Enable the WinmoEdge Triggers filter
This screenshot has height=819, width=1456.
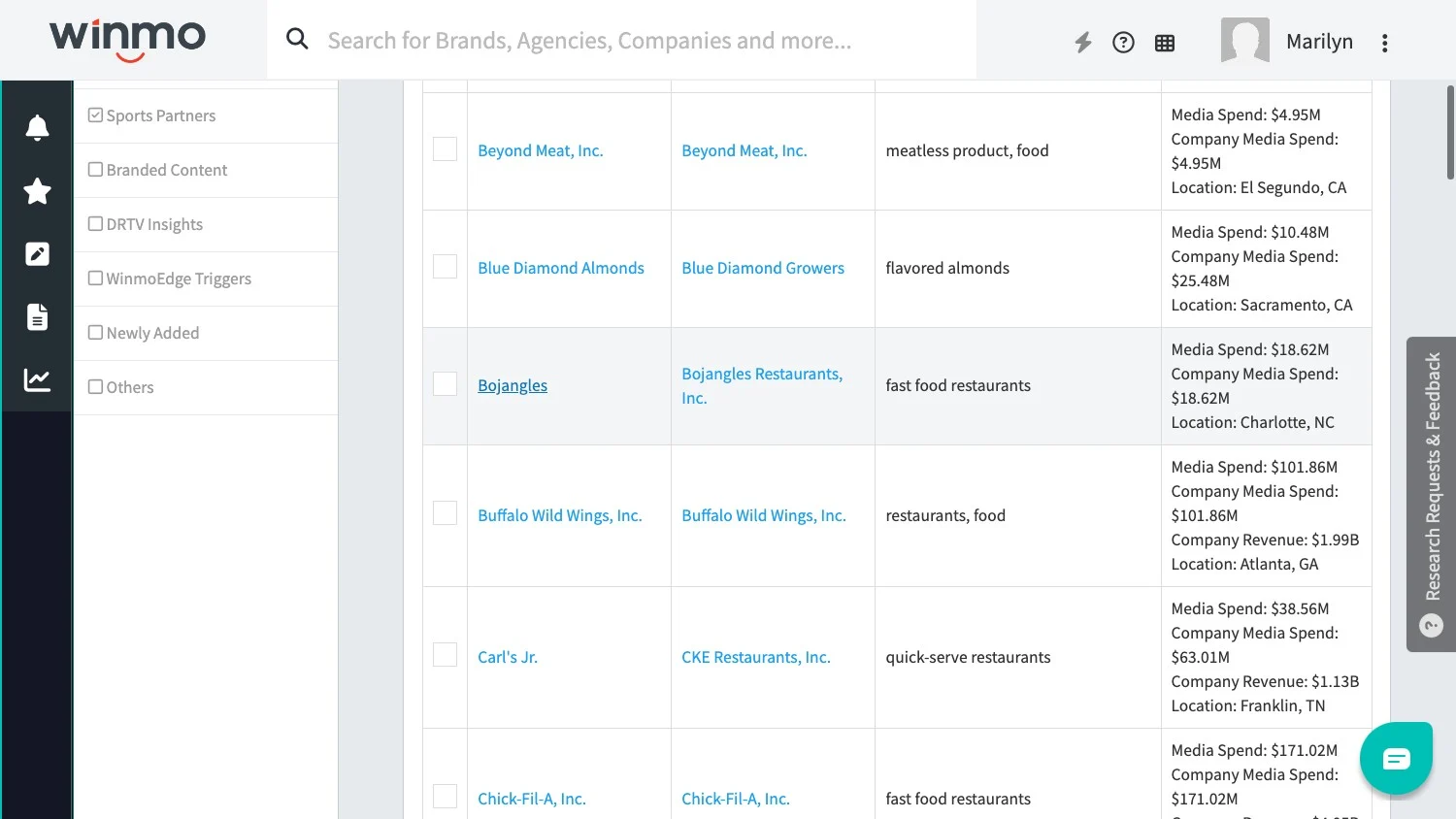95,278
